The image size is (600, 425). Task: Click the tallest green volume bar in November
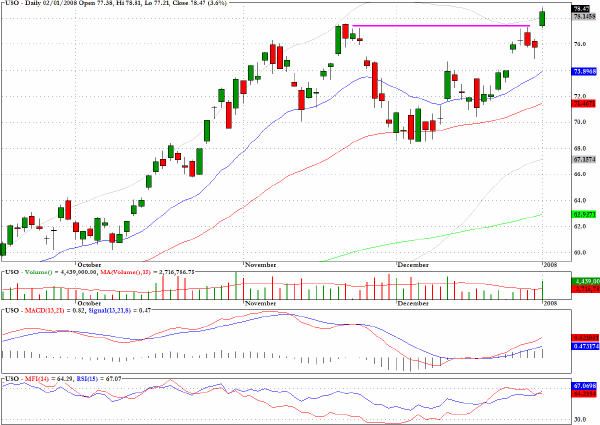pos(236,286)
